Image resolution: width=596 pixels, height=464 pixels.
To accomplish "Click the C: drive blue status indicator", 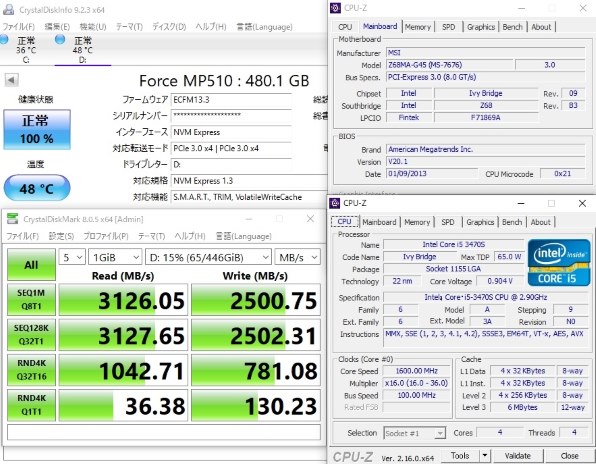I will pyautogui.click(x=4, y=39).
